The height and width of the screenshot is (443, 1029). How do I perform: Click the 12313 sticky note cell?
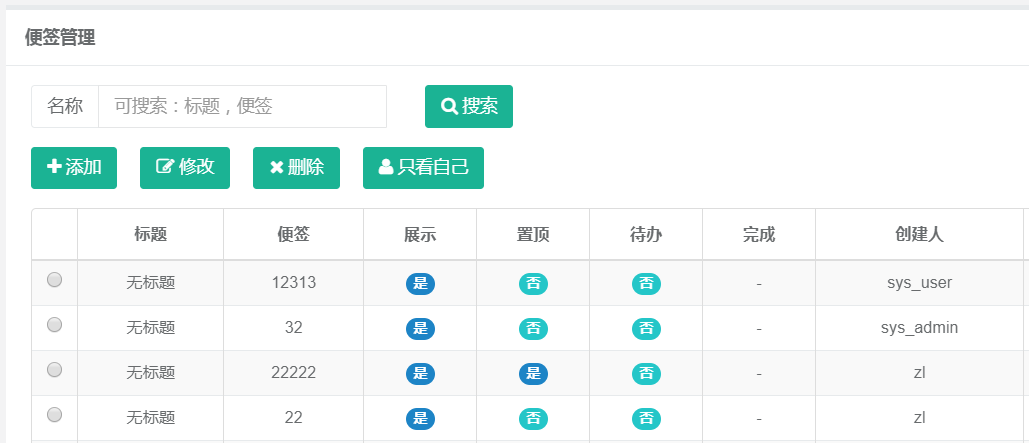pyautogui.click(x=293, y=283)
